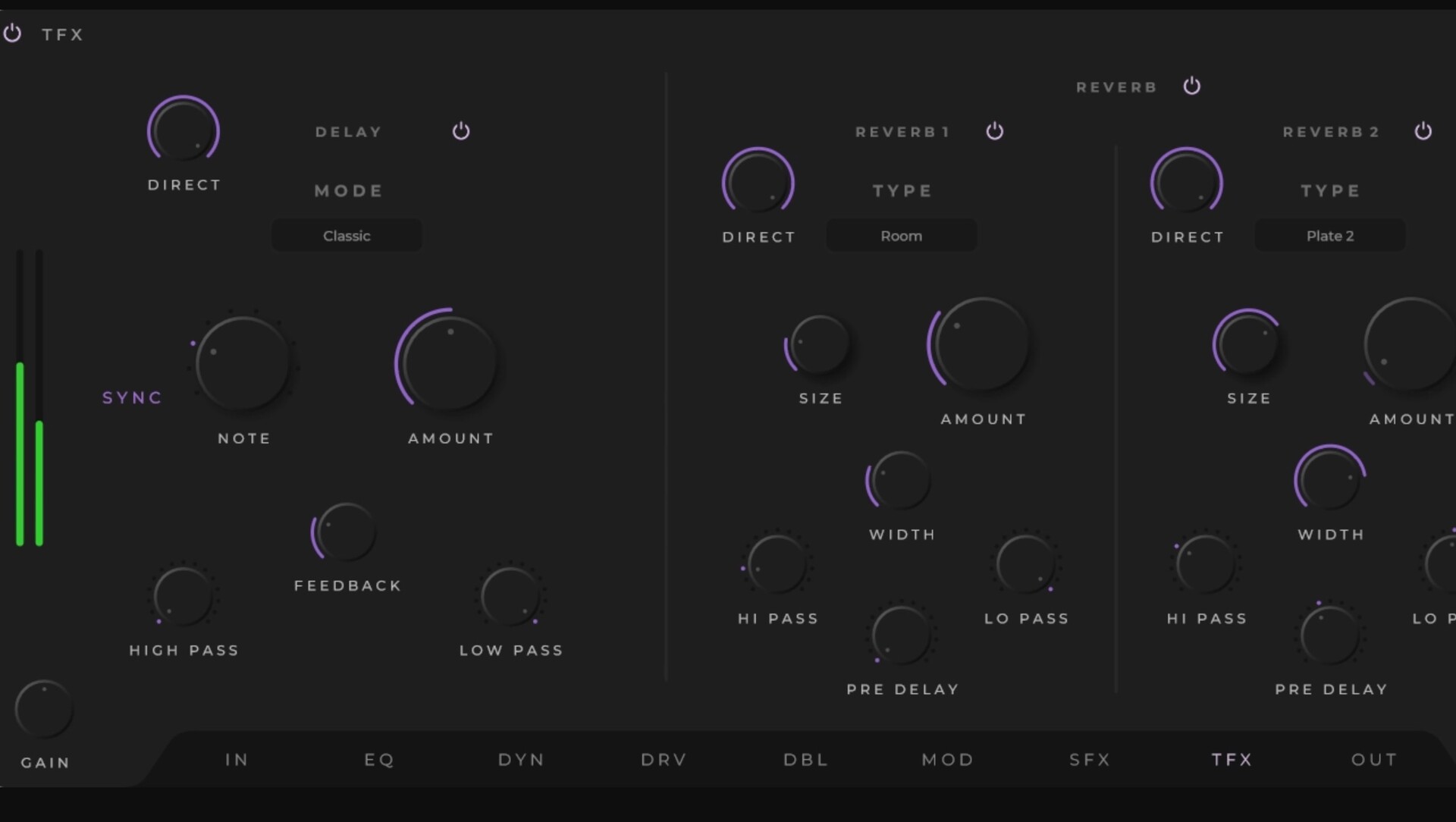Toggle the Reverb 2 power icon
The width and height of the screenshot is (1456, 822).
pyautogui.click(x=1423, y=131)
